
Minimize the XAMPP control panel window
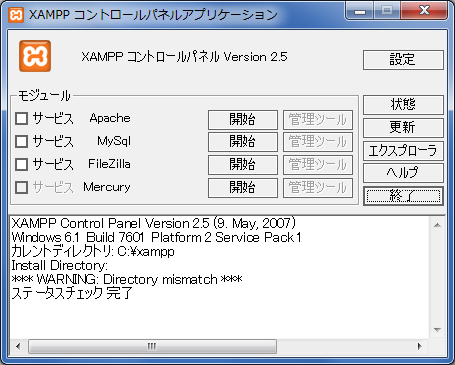(x=360, y=11)
